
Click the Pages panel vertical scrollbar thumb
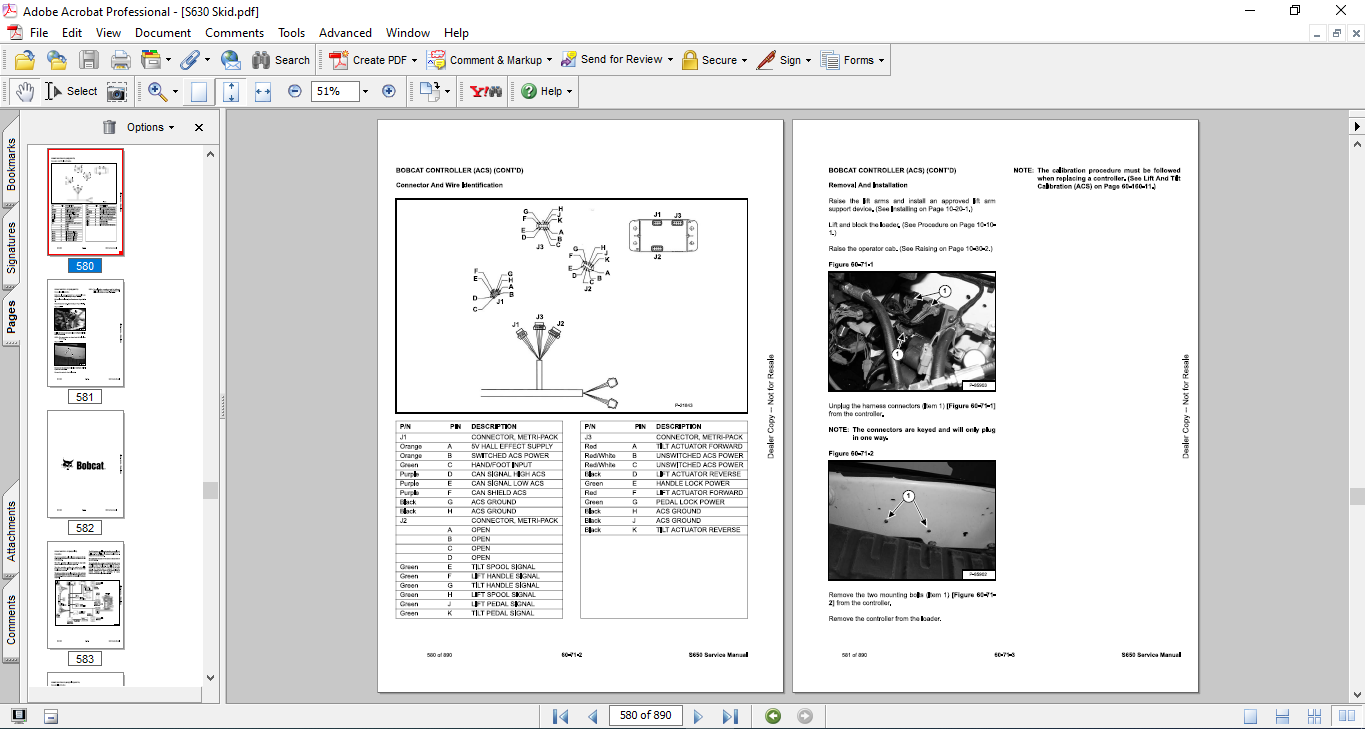coord(210,490)
